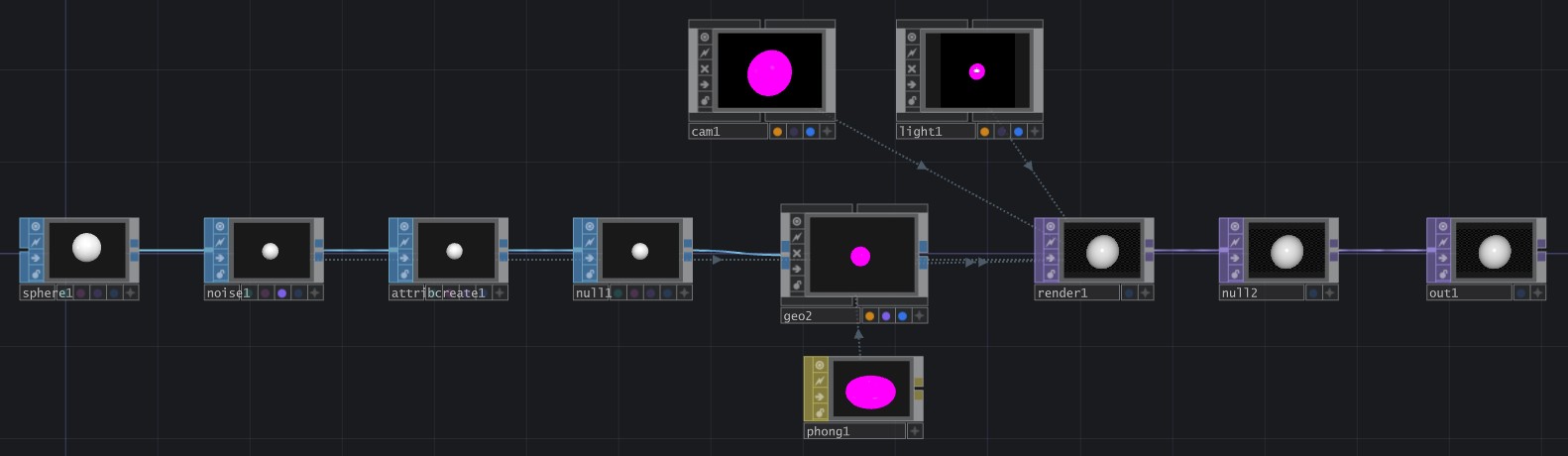The height and width of the screenshot is (456, 1568).
Task: Bypass the sphere1 operator with its arrow flag
Action: click(36, 258)
